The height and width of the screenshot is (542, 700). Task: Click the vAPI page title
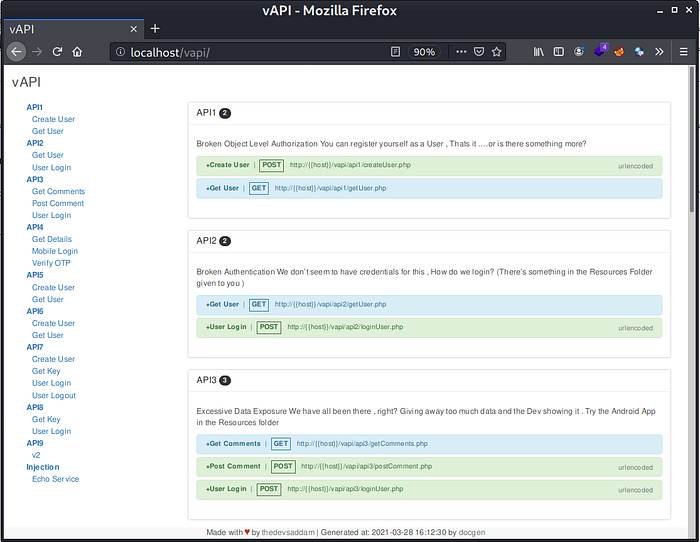tap(26, 82)
